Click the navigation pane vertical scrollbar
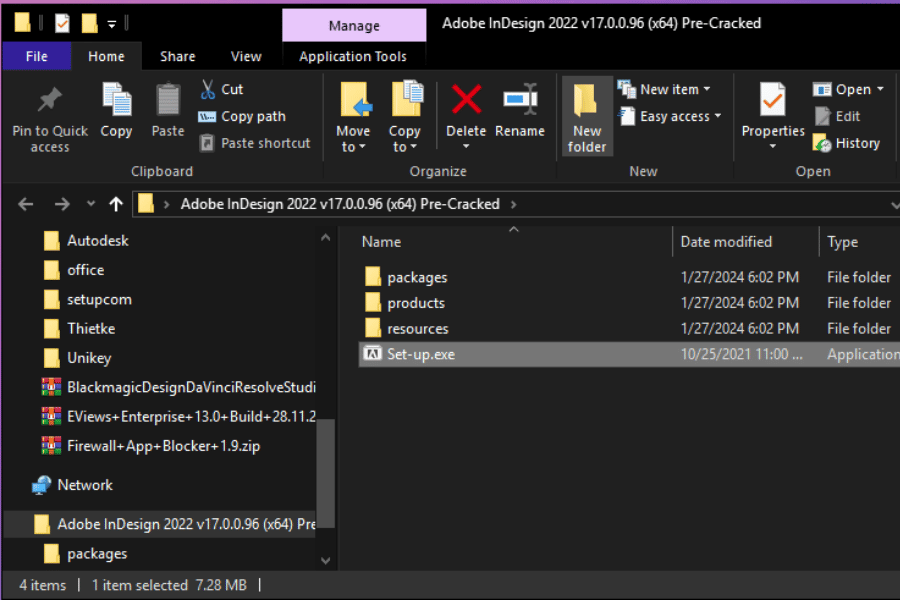The height and width of the screenshot is (600, 900). tap(326, 470)
